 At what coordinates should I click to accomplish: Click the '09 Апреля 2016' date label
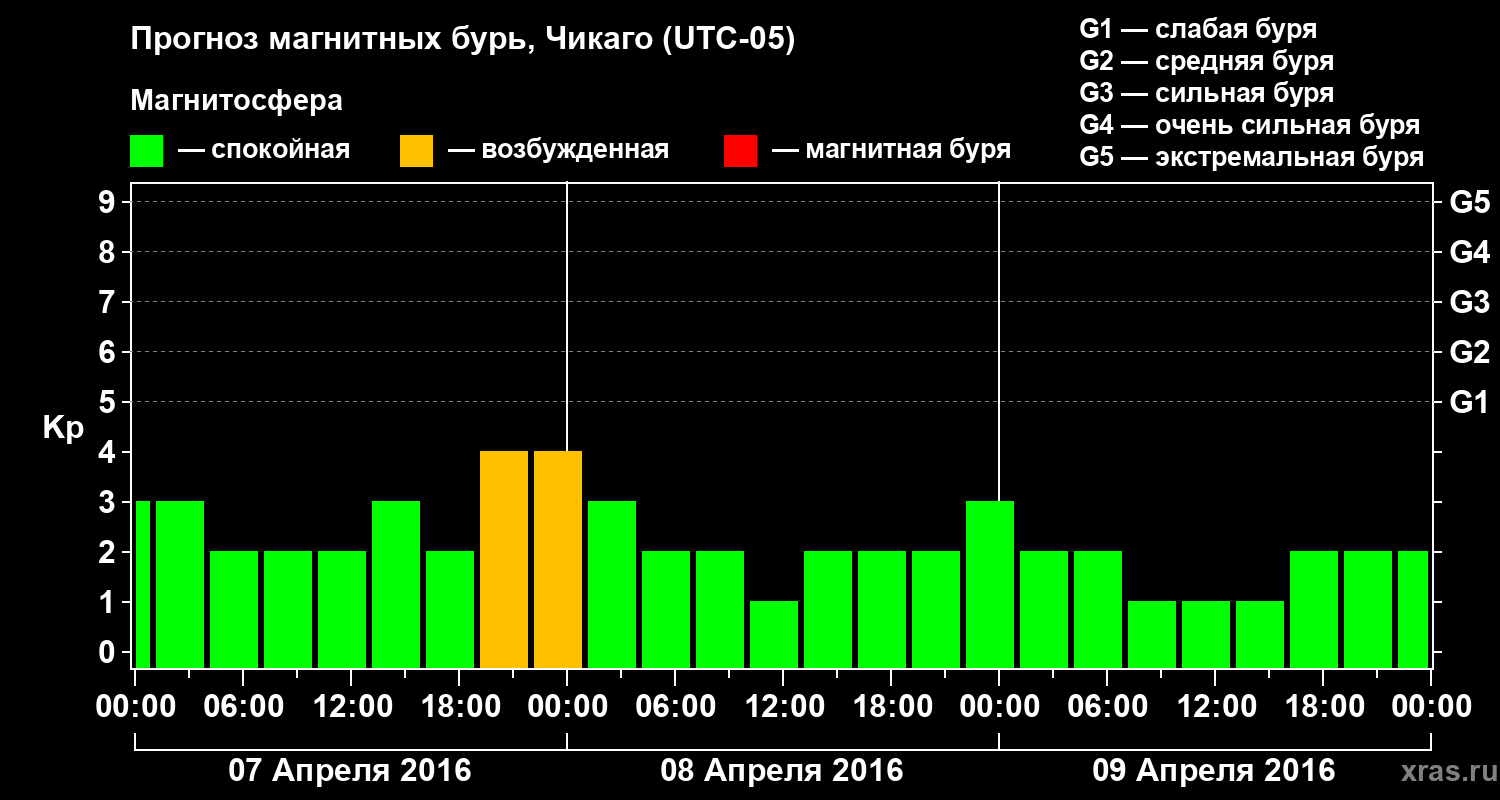tap(1214, 771)
